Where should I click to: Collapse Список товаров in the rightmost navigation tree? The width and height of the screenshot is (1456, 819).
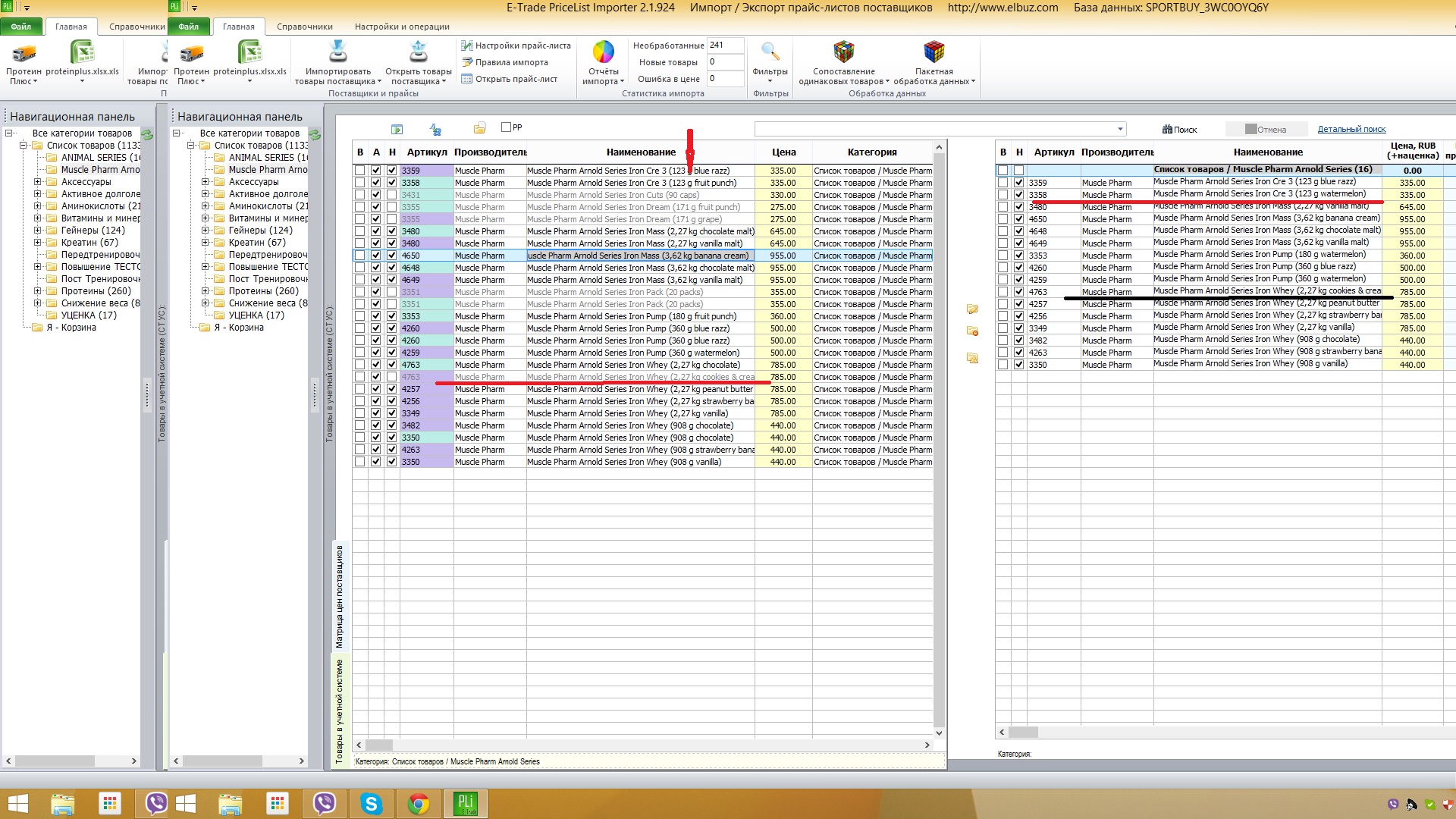click(190, 146)
